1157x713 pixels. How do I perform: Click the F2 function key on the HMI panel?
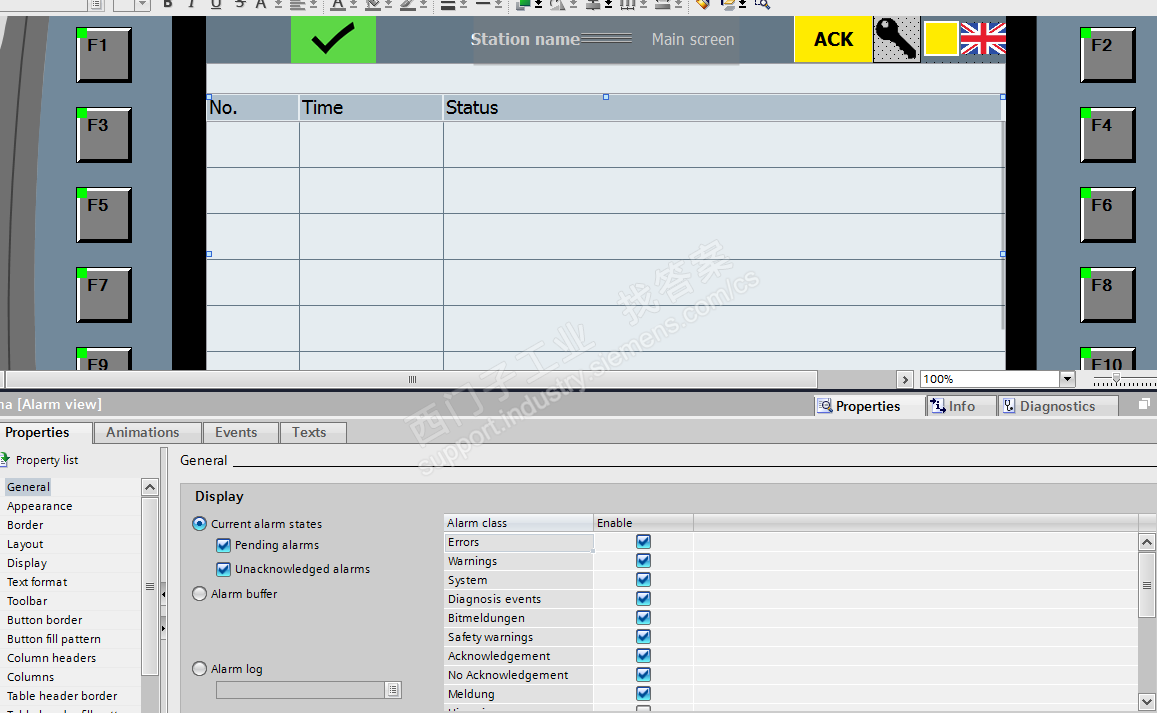tap(1108, 55)
